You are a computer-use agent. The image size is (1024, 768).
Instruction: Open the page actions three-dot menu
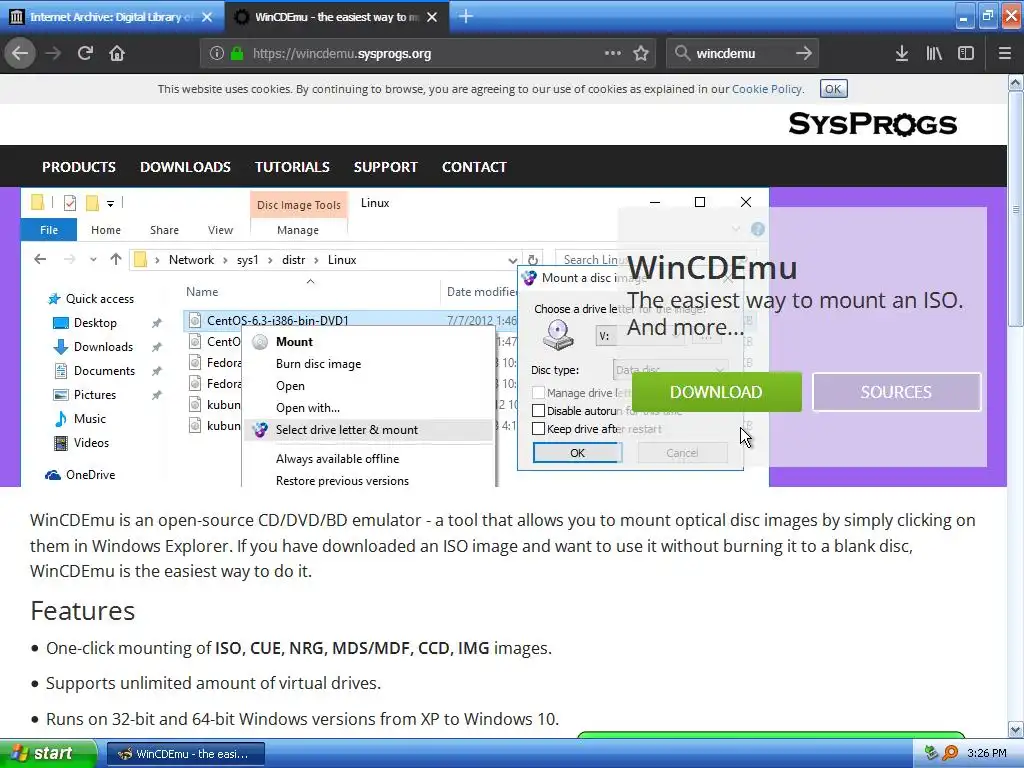[x=613, y=54]
